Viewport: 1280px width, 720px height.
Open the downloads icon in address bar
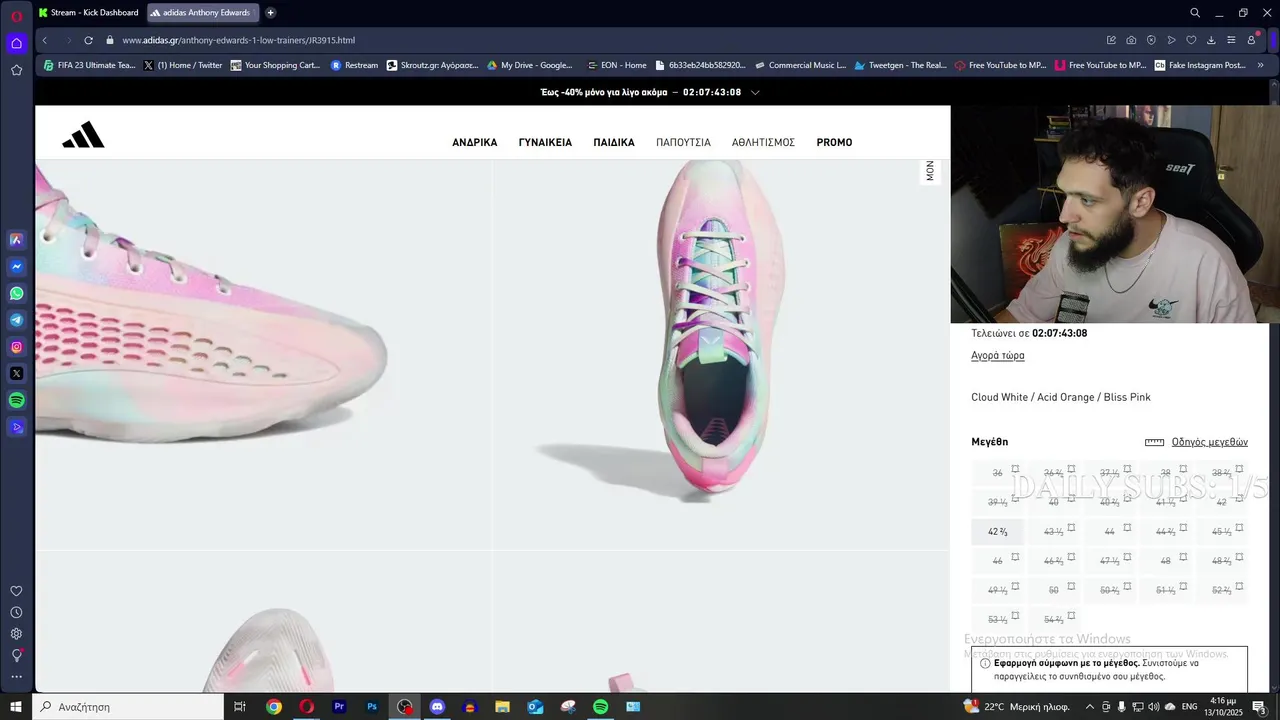(1211, 40)
